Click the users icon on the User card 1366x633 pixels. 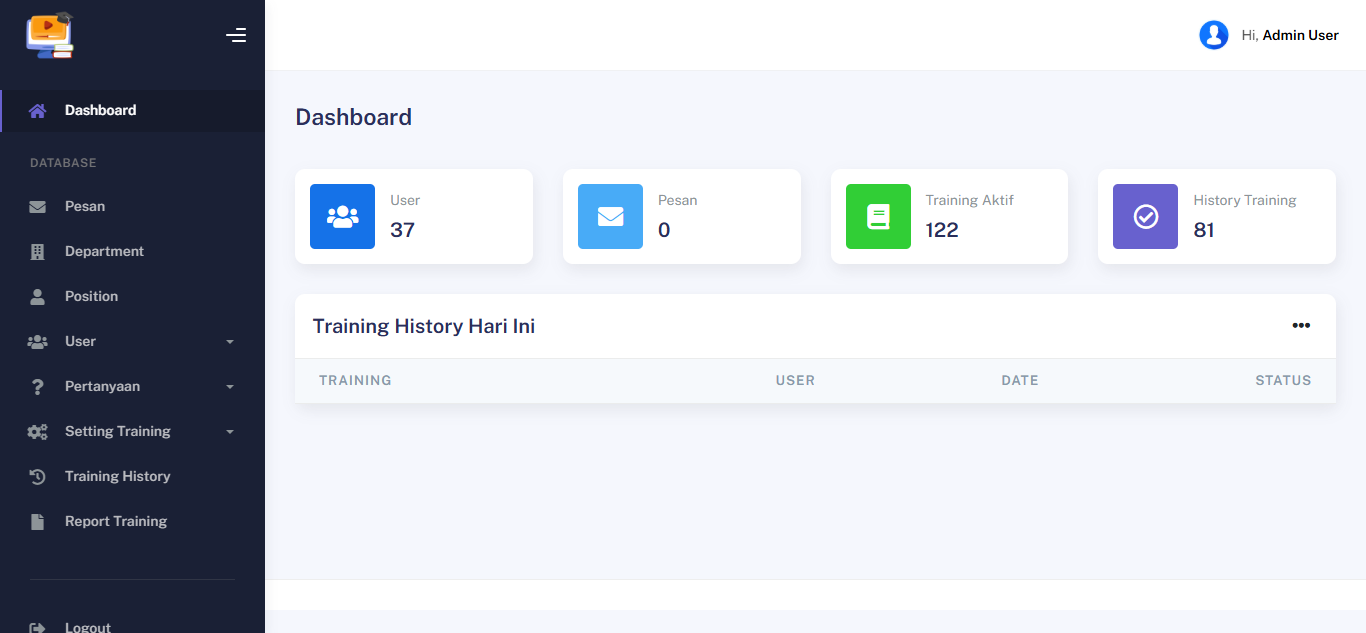342,216
